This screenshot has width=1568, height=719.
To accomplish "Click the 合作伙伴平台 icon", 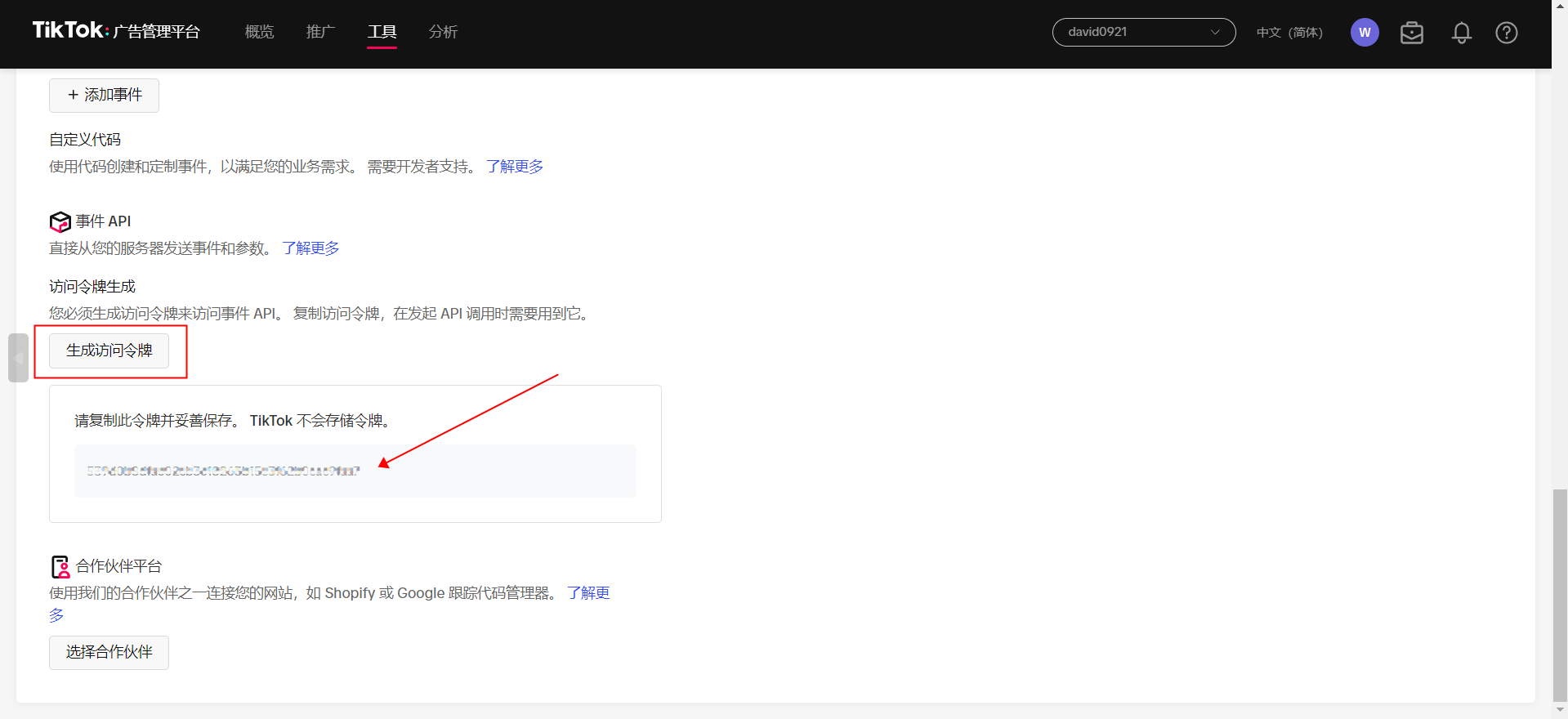I will pos(60,566).
